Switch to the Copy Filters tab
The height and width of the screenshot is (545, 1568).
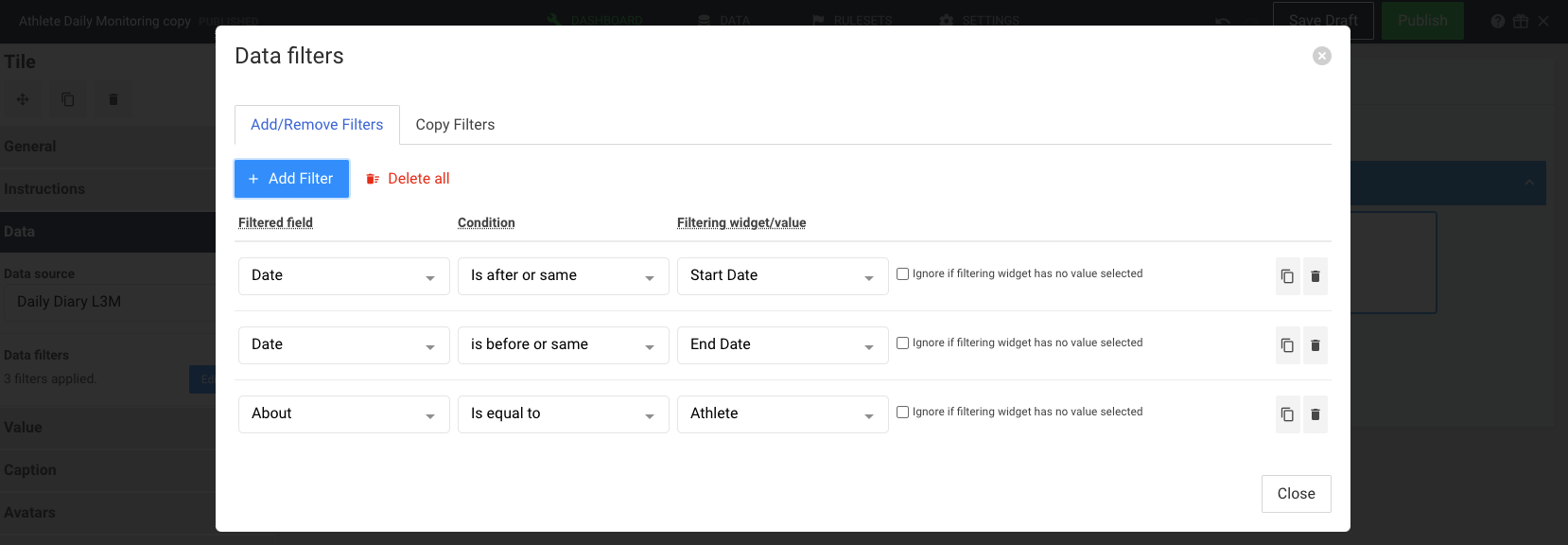point(455,125)
